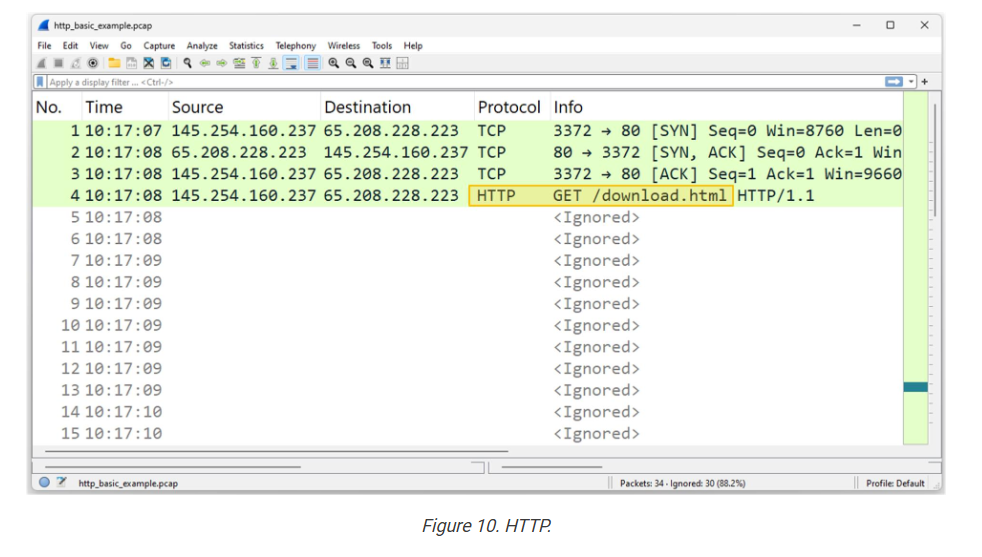
Task: Click the Find packet magnifier icon
Action: [x=187, y=63]
